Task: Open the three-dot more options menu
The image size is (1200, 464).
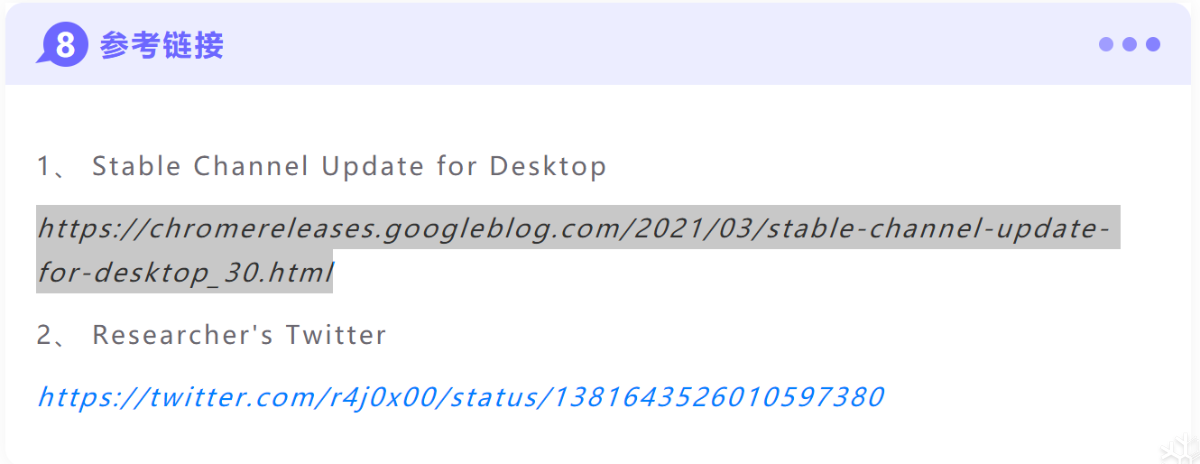Action: click(x=1129, y=45)
